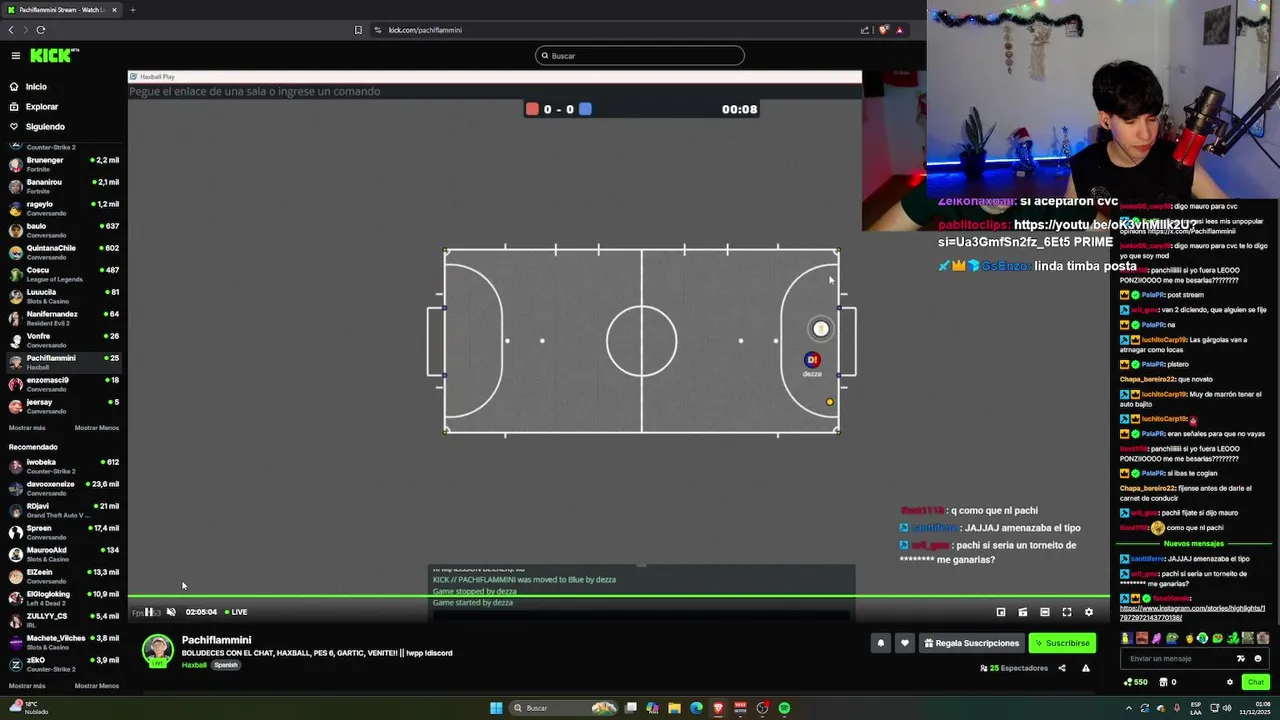The image size is (1280, 720).
Task: Follow channel with heart button
Action: point(905,643)
